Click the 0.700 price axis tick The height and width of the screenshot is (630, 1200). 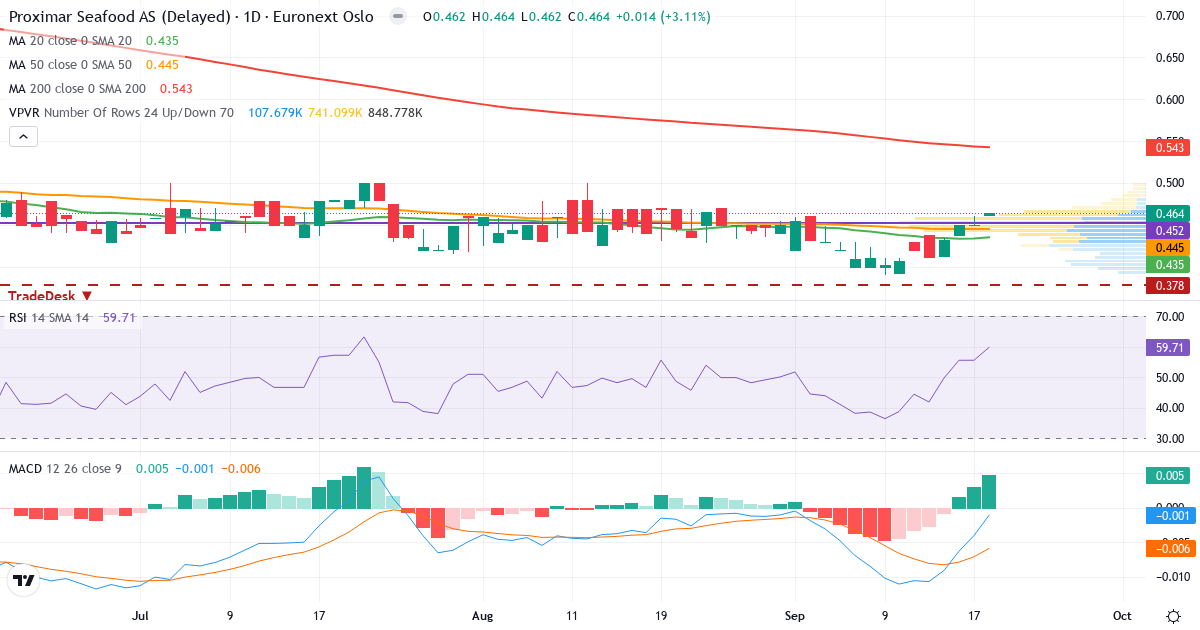[x=1169, y=16]
